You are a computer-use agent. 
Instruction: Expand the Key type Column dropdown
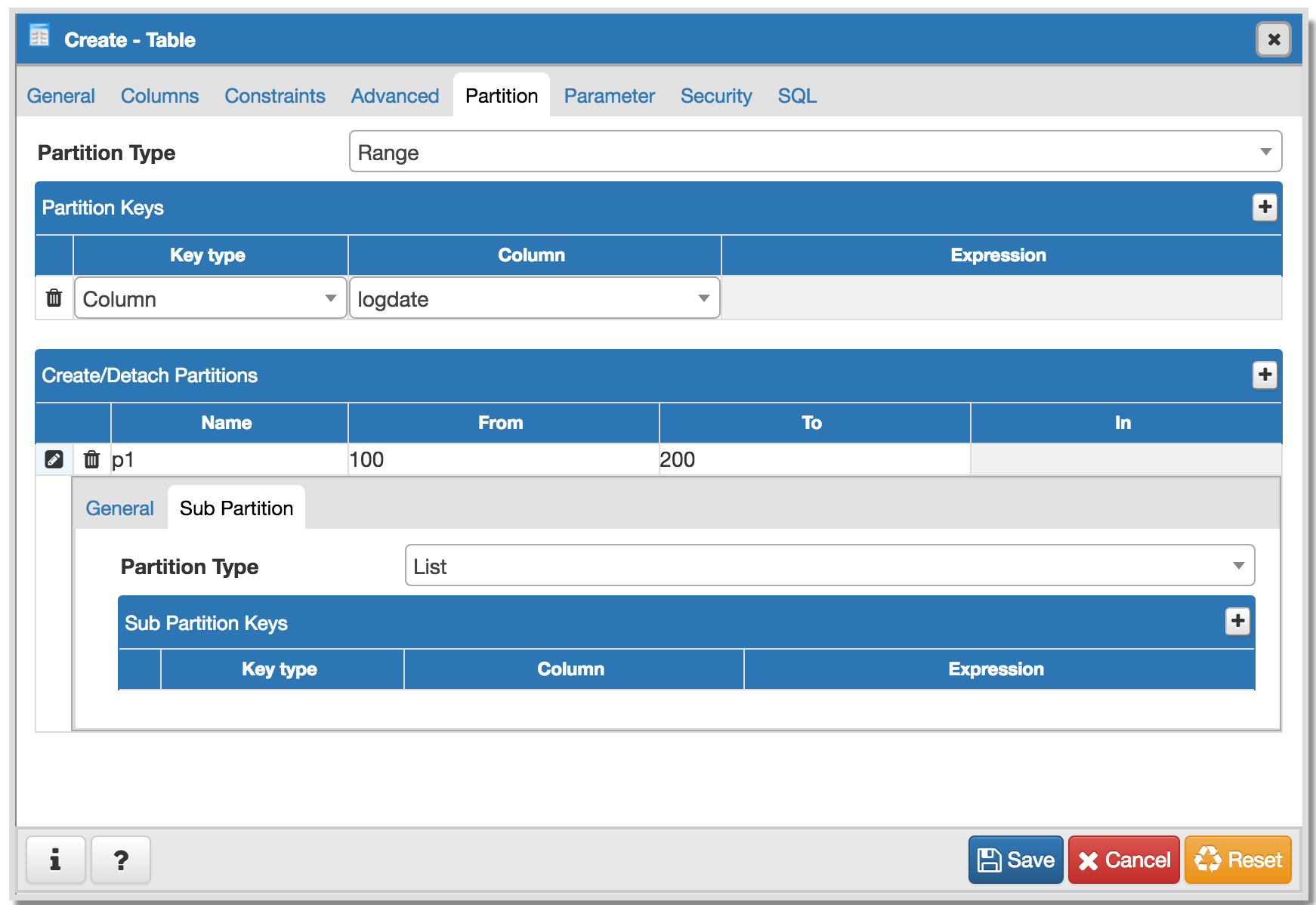coord(210,298)
